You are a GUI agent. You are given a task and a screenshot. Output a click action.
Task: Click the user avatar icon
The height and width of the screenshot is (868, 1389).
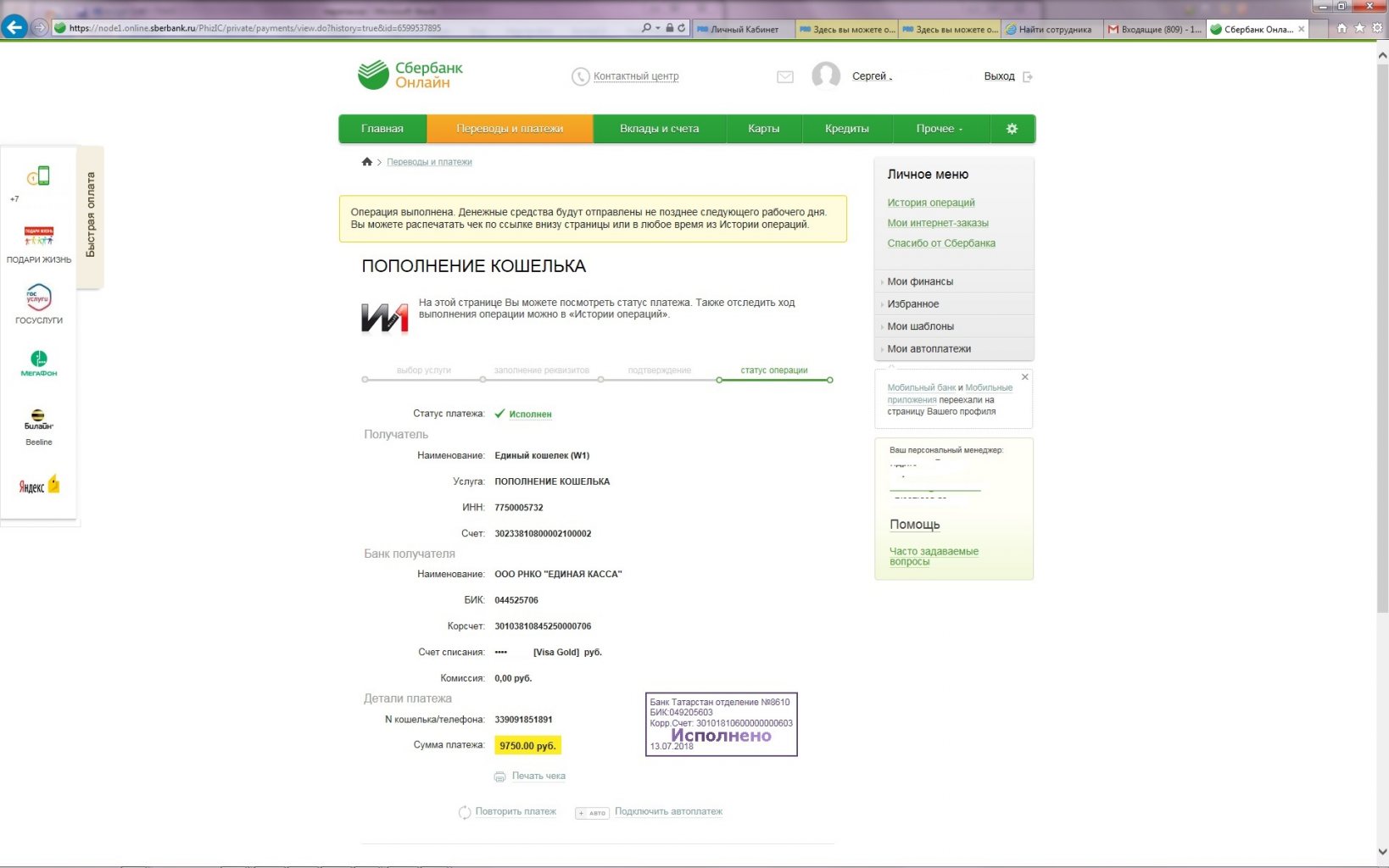coord(826,76)
